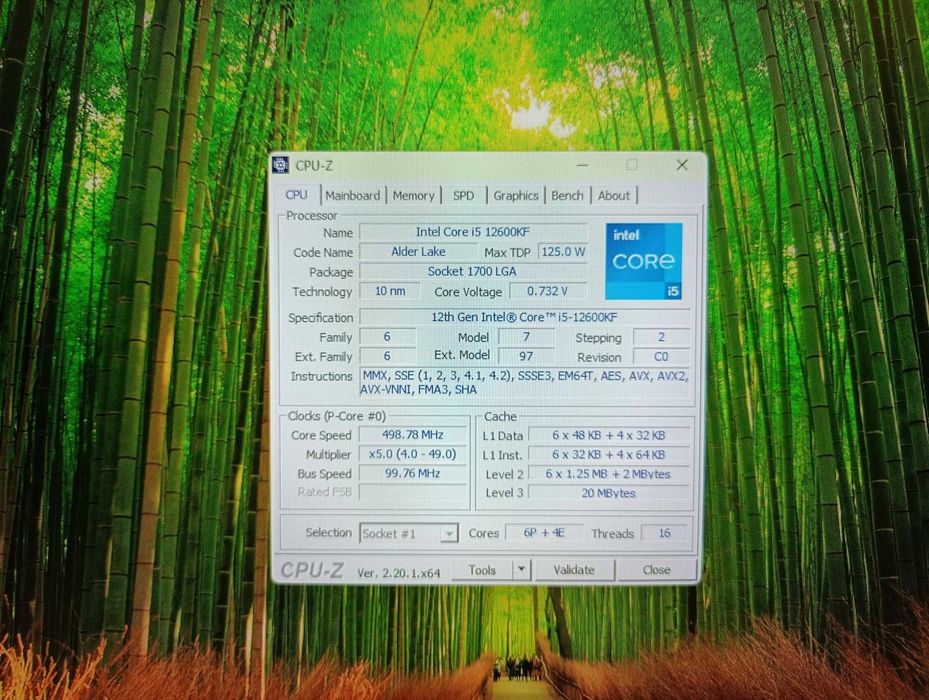Minimize the CPU-Z window
The width and height of the screenshot is (929, 700).
tap(582, 165)
